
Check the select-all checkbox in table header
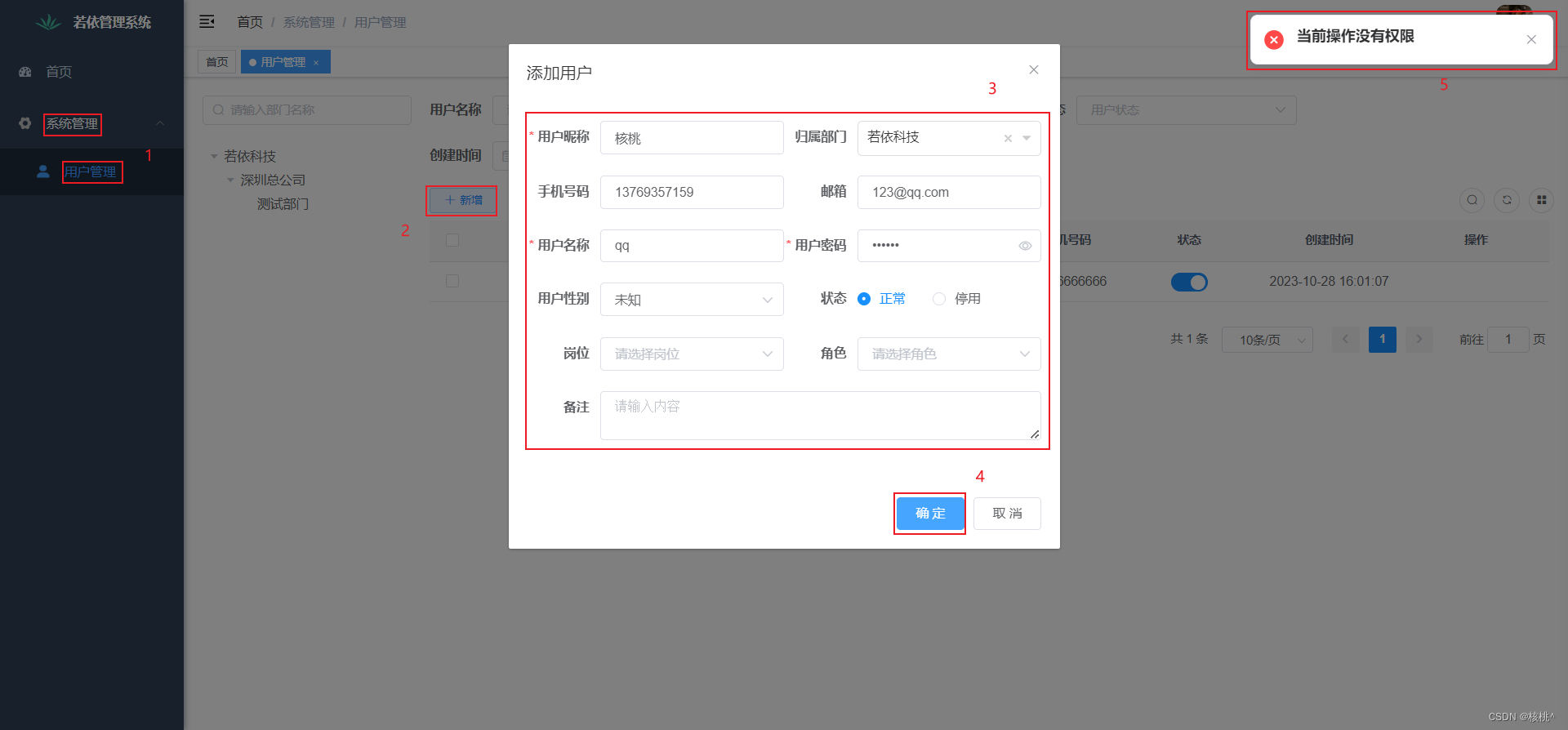coord(452,240)
